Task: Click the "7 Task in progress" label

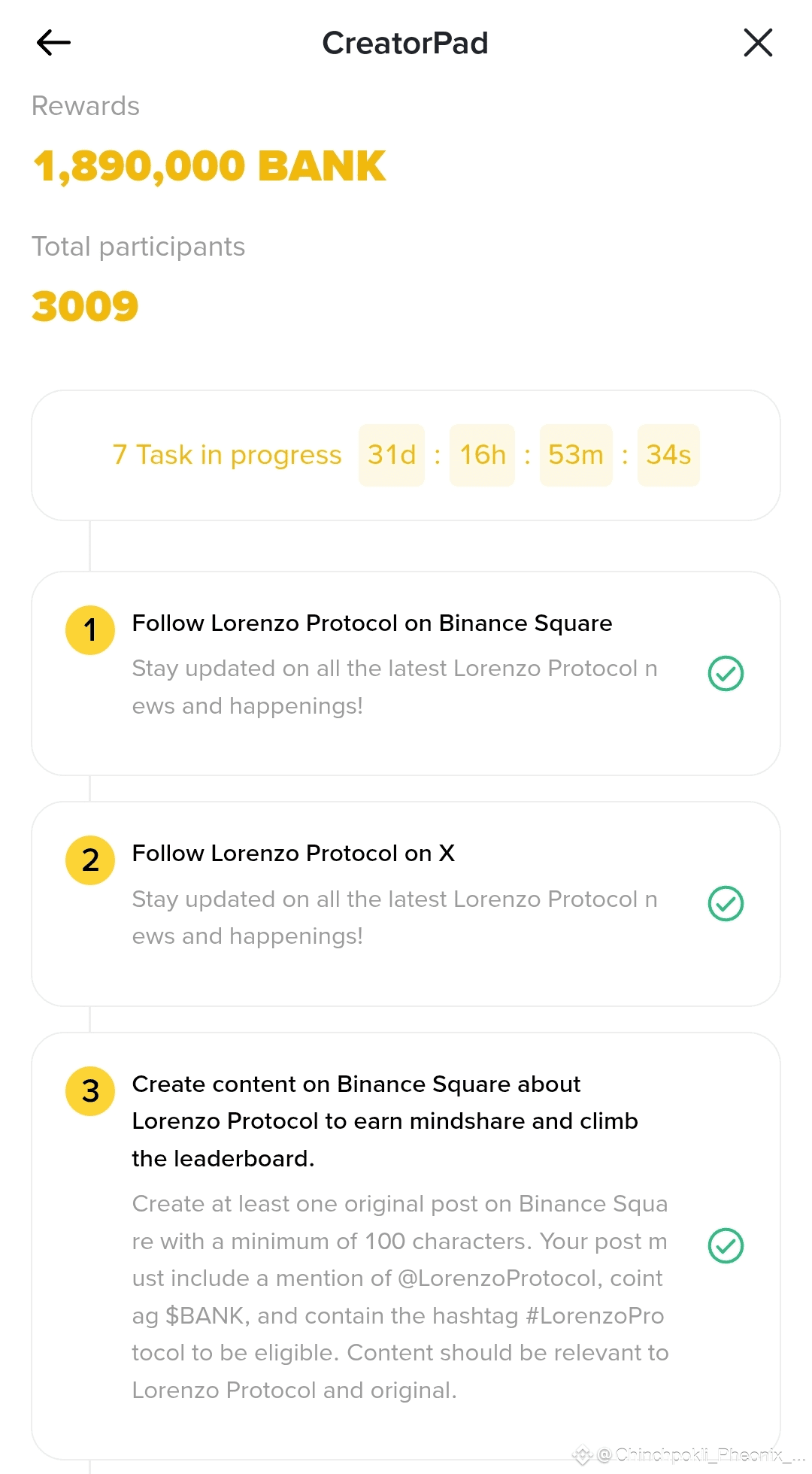Action: 227,455
